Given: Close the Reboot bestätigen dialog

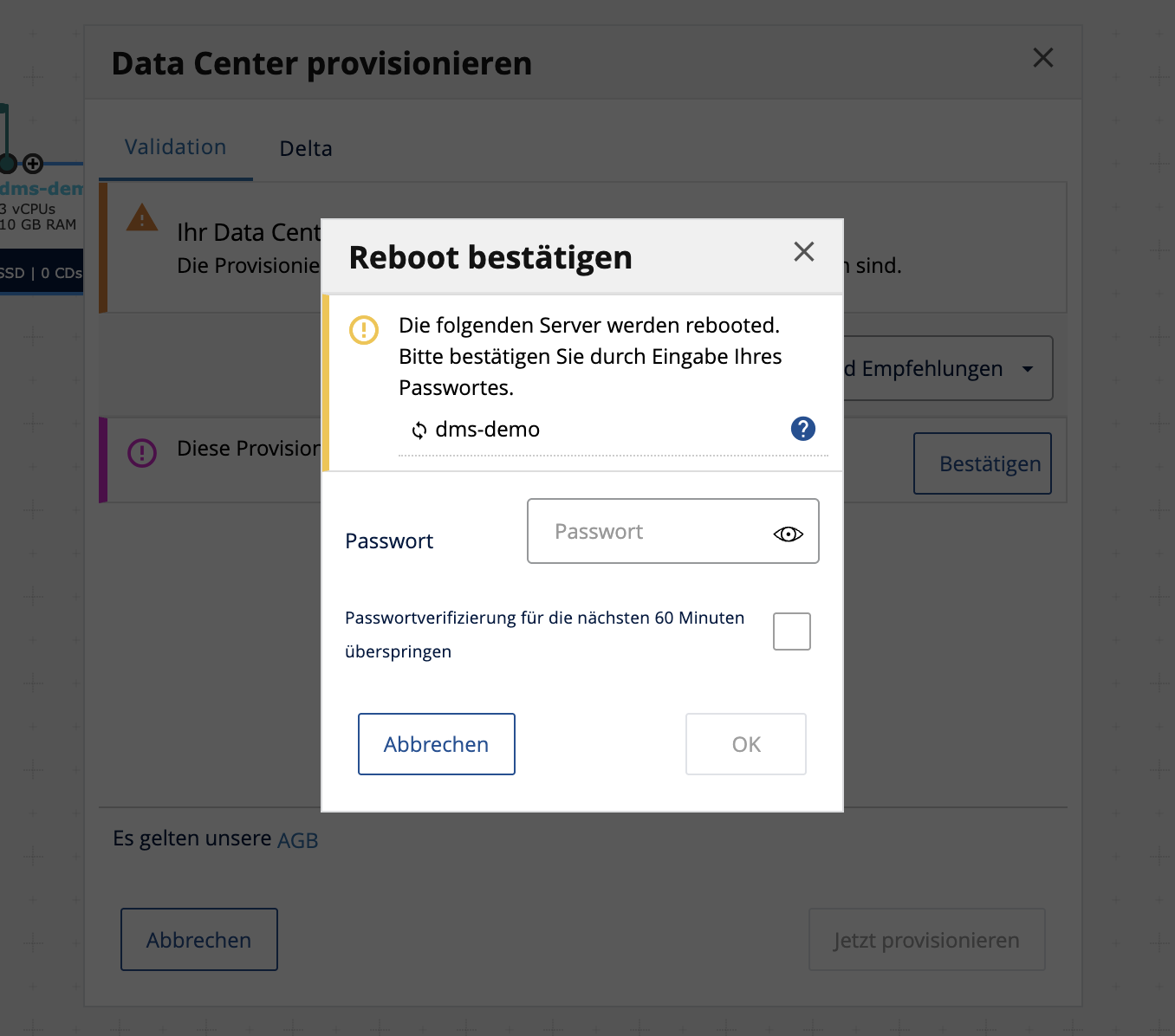Looking at the screenshot, I should (804, 252).
